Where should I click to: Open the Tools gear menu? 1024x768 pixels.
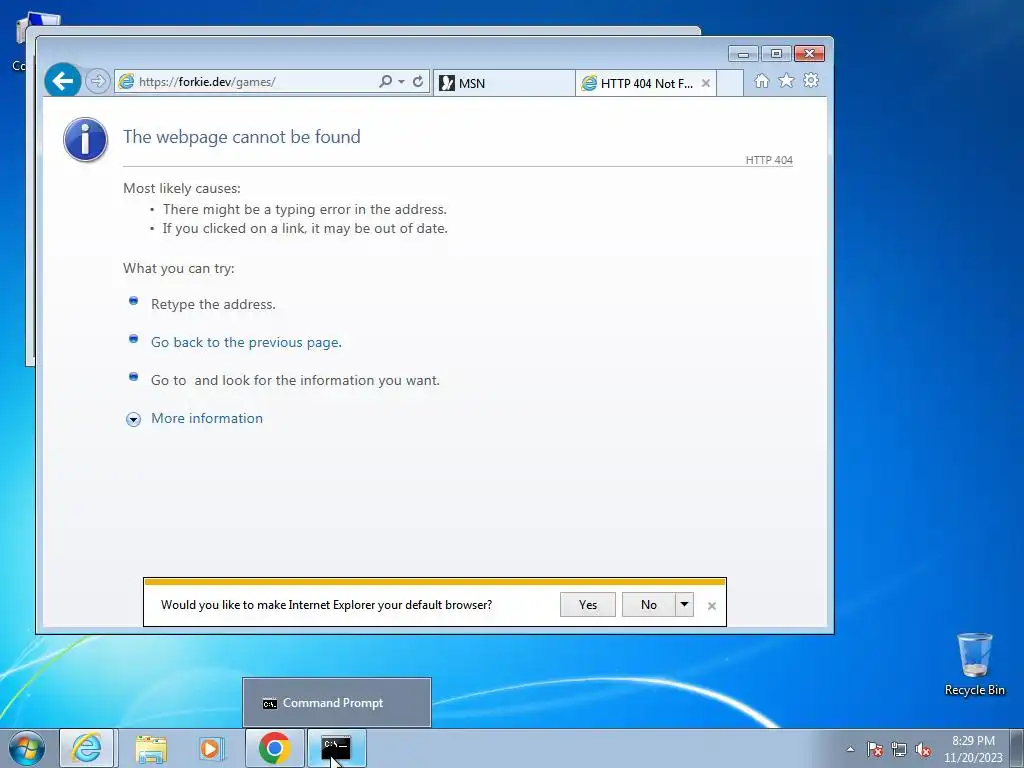[811, 81]
